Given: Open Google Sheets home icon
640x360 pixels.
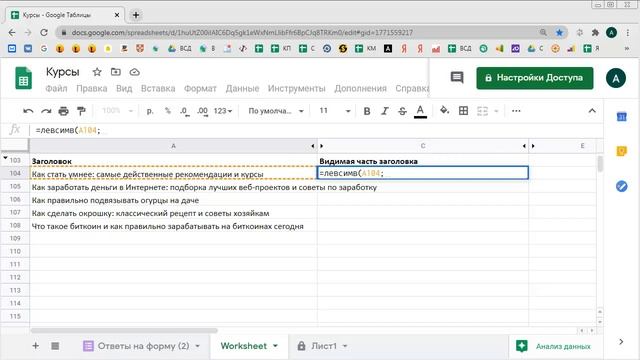Looking at the screenshot, I should tap(24, 78).
